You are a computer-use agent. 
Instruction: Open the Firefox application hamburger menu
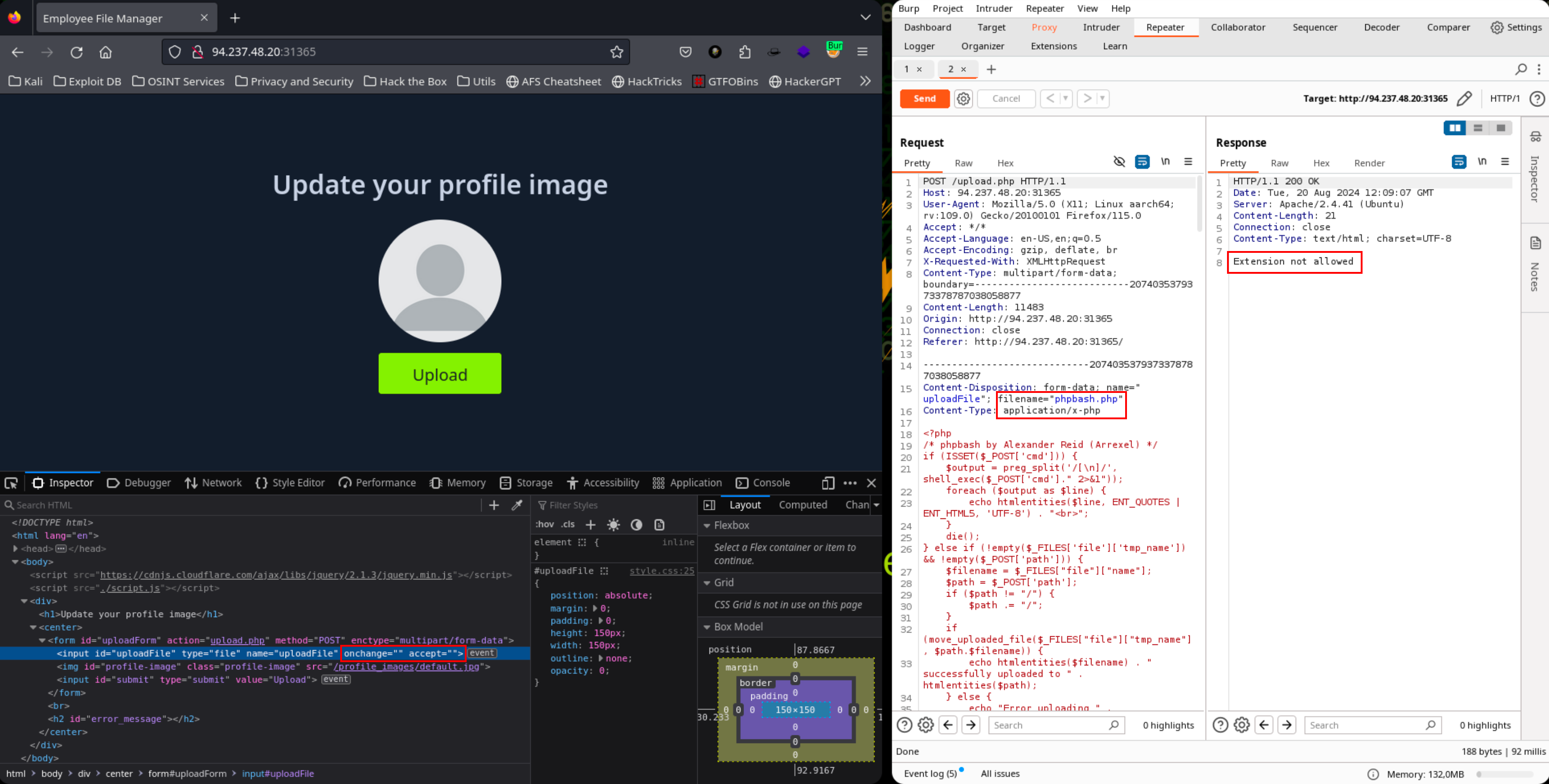point(862,52)
